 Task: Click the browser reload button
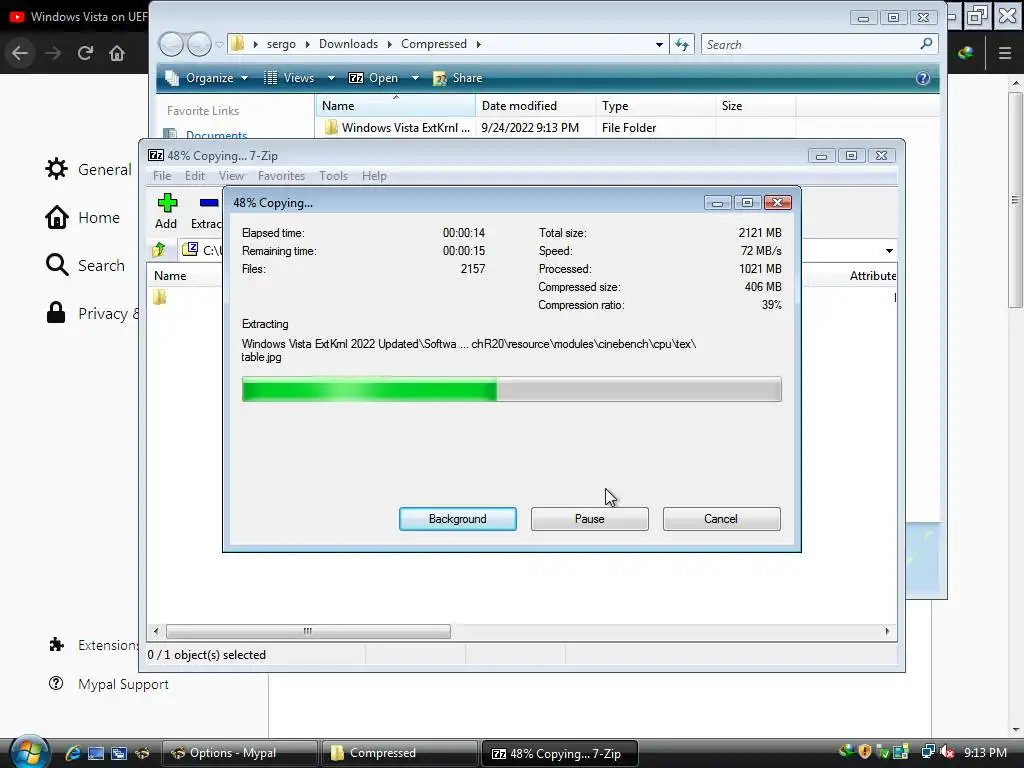point(85,53)
